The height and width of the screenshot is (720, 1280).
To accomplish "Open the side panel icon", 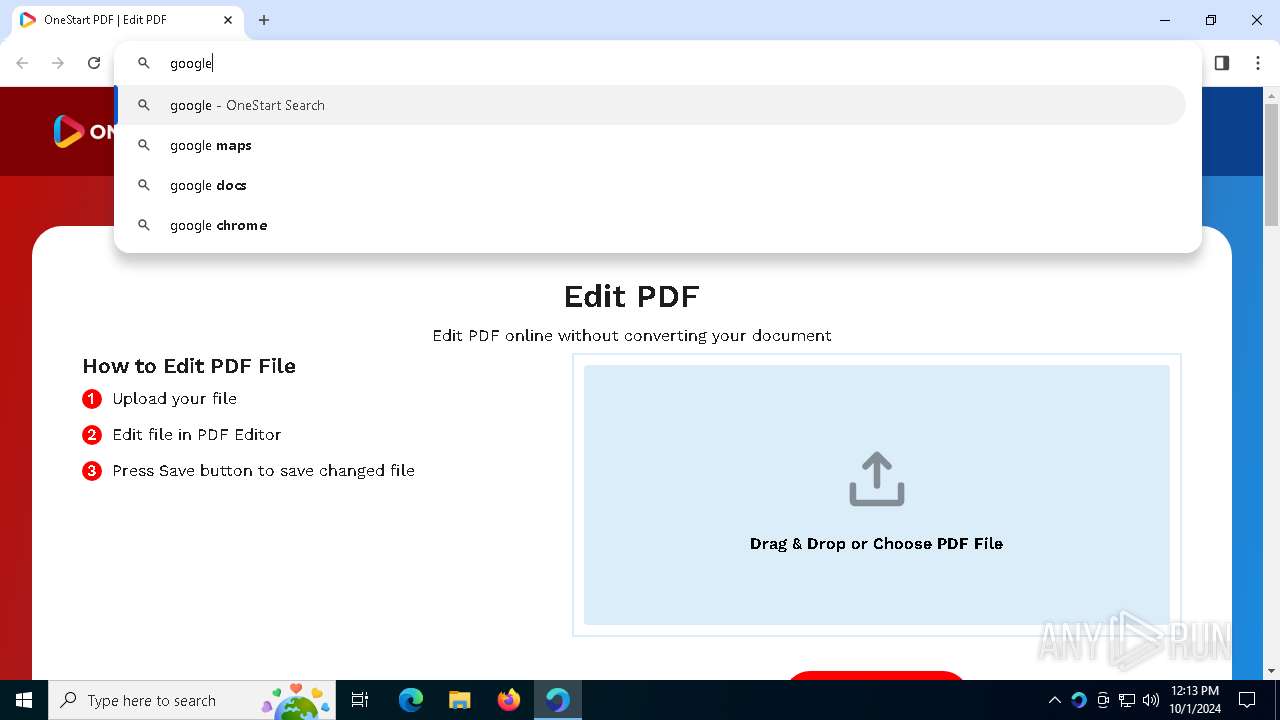I will (1222, 63).
